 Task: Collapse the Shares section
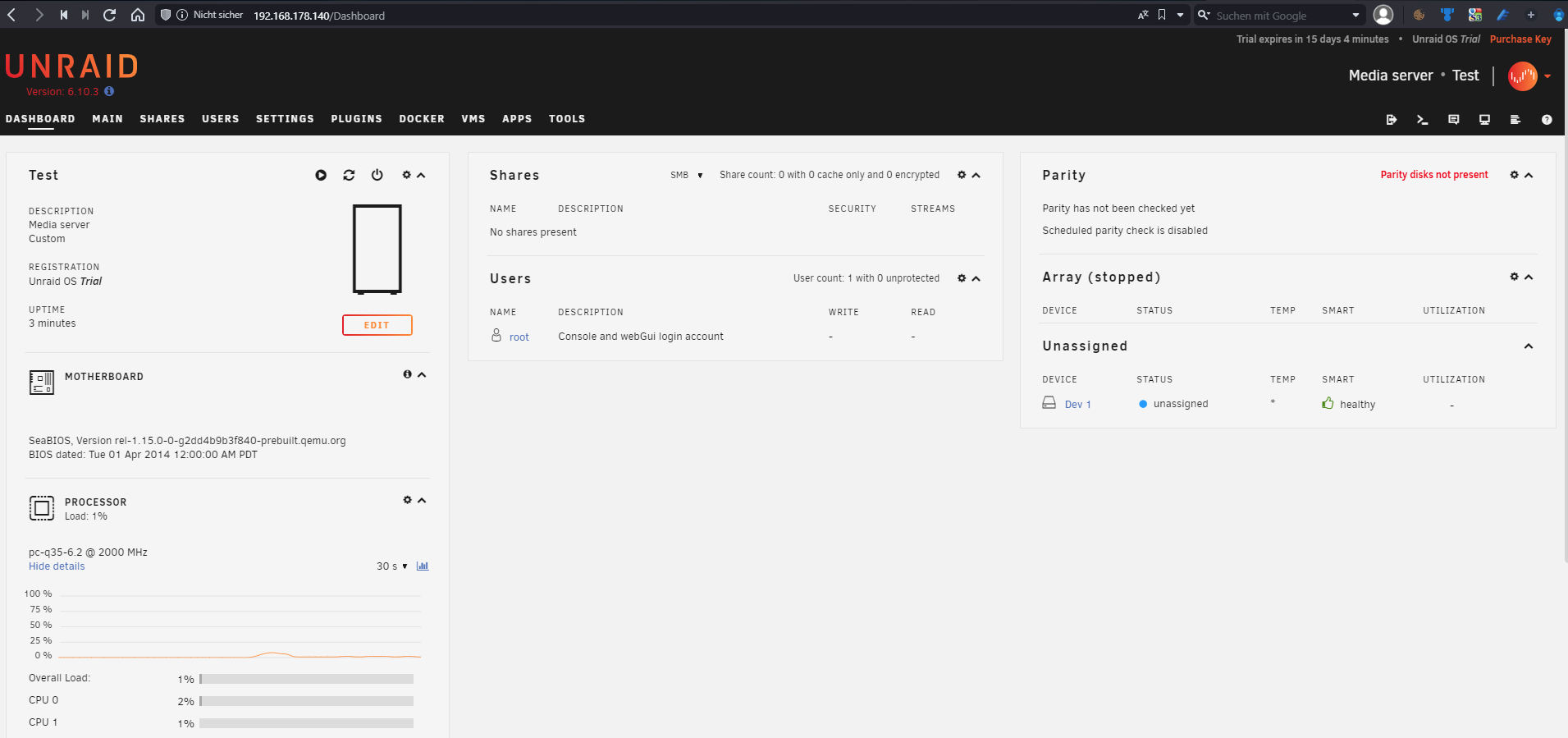976,175
